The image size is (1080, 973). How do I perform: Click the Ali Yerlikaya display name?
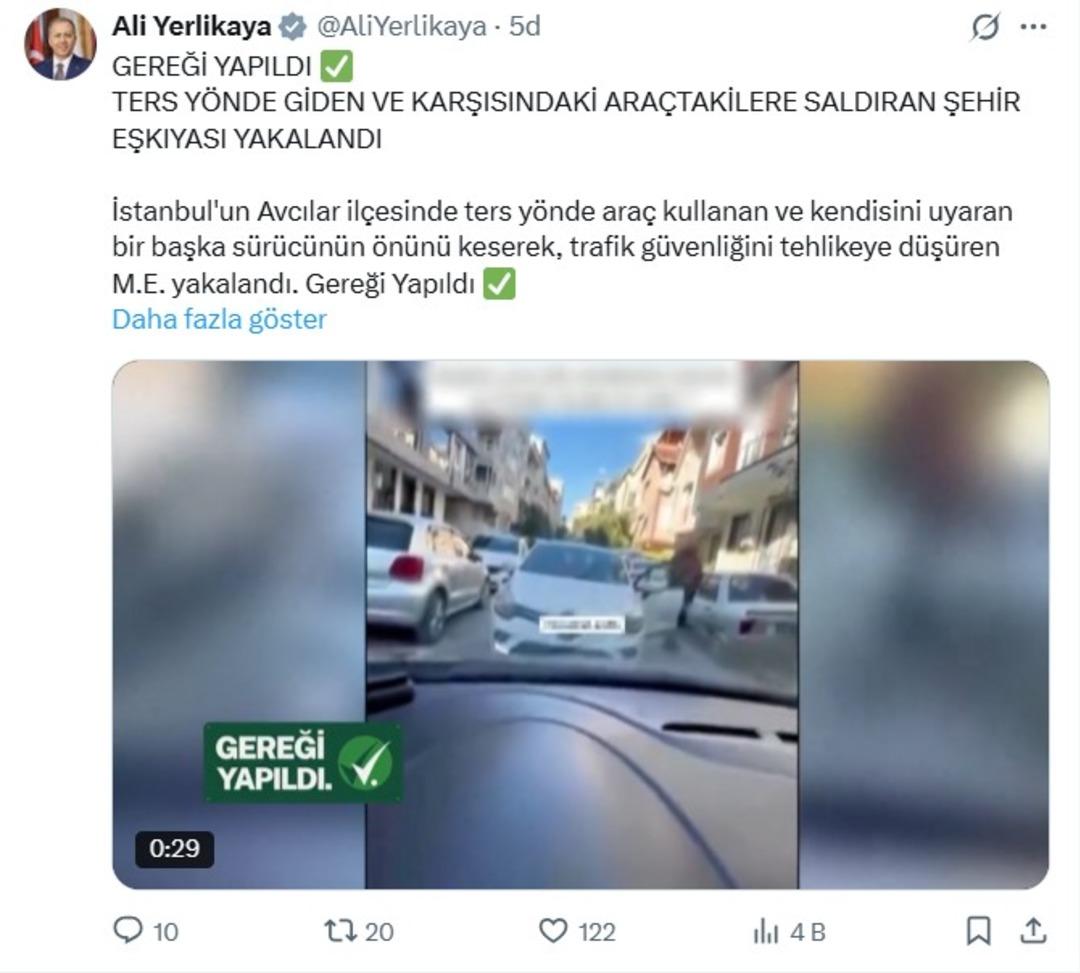[191, 26]
